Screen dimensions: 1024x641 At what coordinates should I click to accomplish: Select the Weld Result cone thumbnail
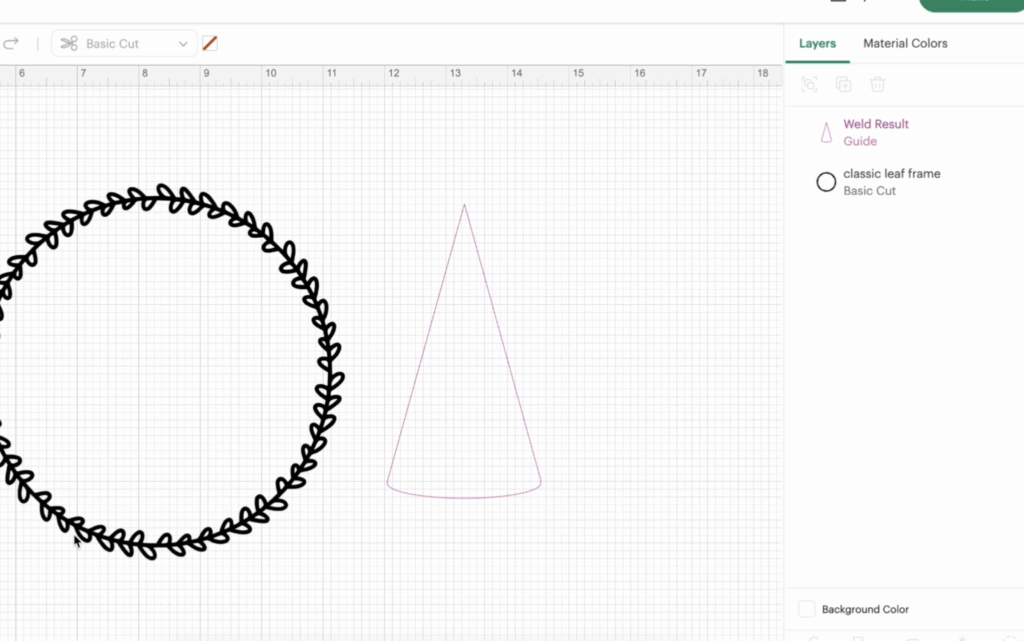click(826, 132)
